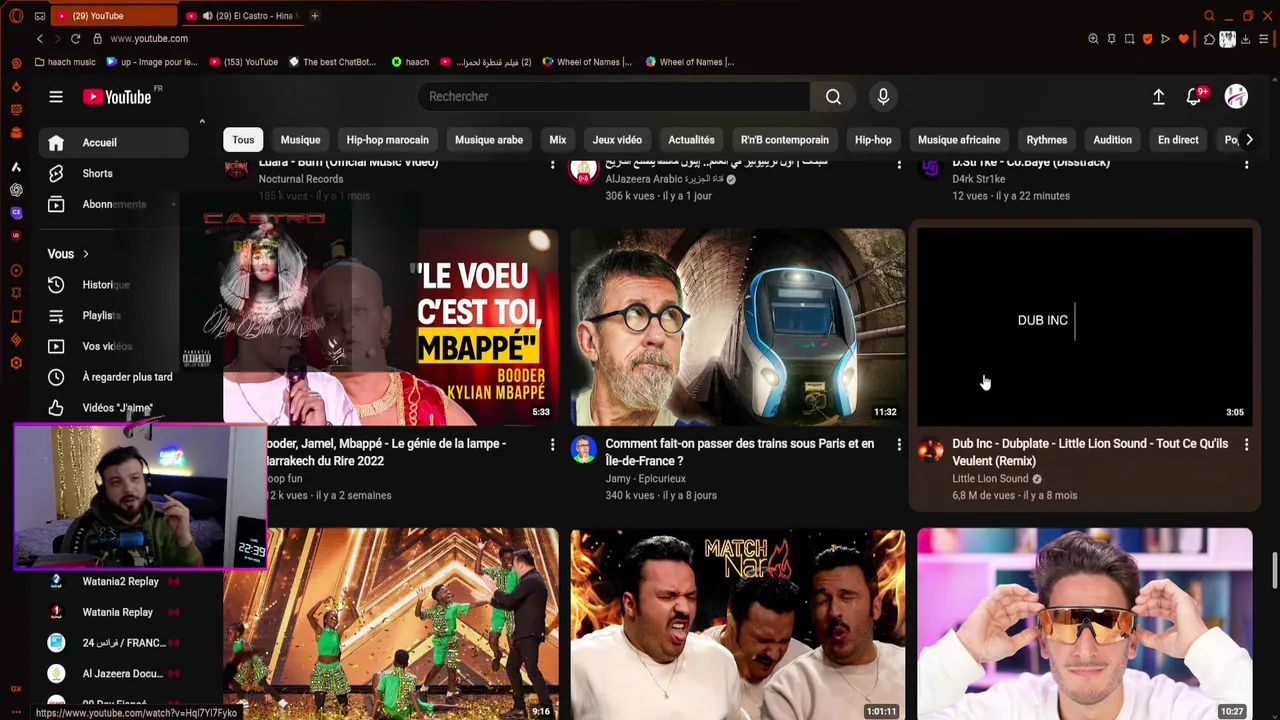Expand the Vous section
The width and height of the screenshot is (1280, 720).
[x=69, y=254]
